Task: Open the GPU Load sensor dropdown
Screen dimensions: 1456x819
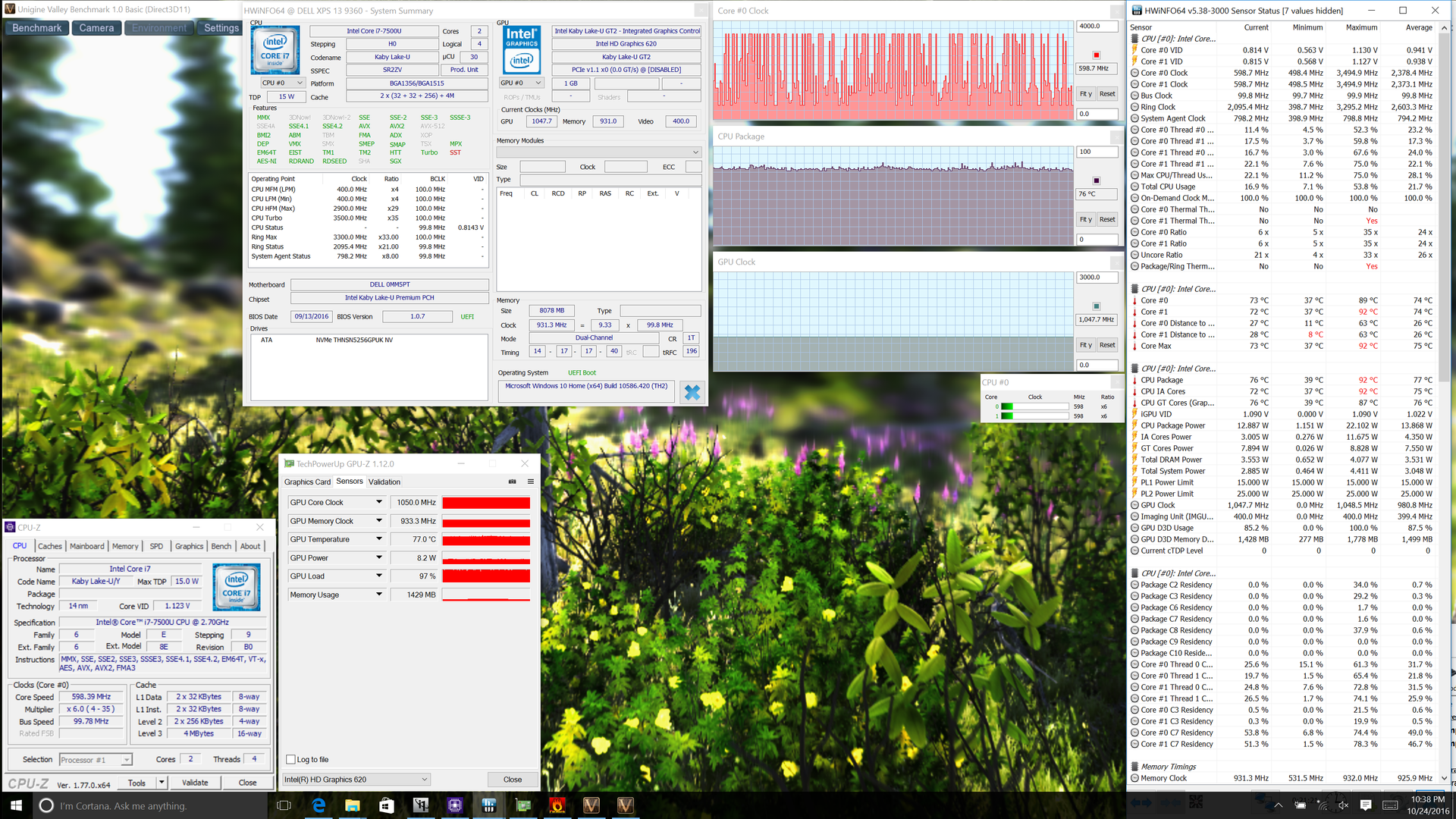Action: tap(378, 576)
